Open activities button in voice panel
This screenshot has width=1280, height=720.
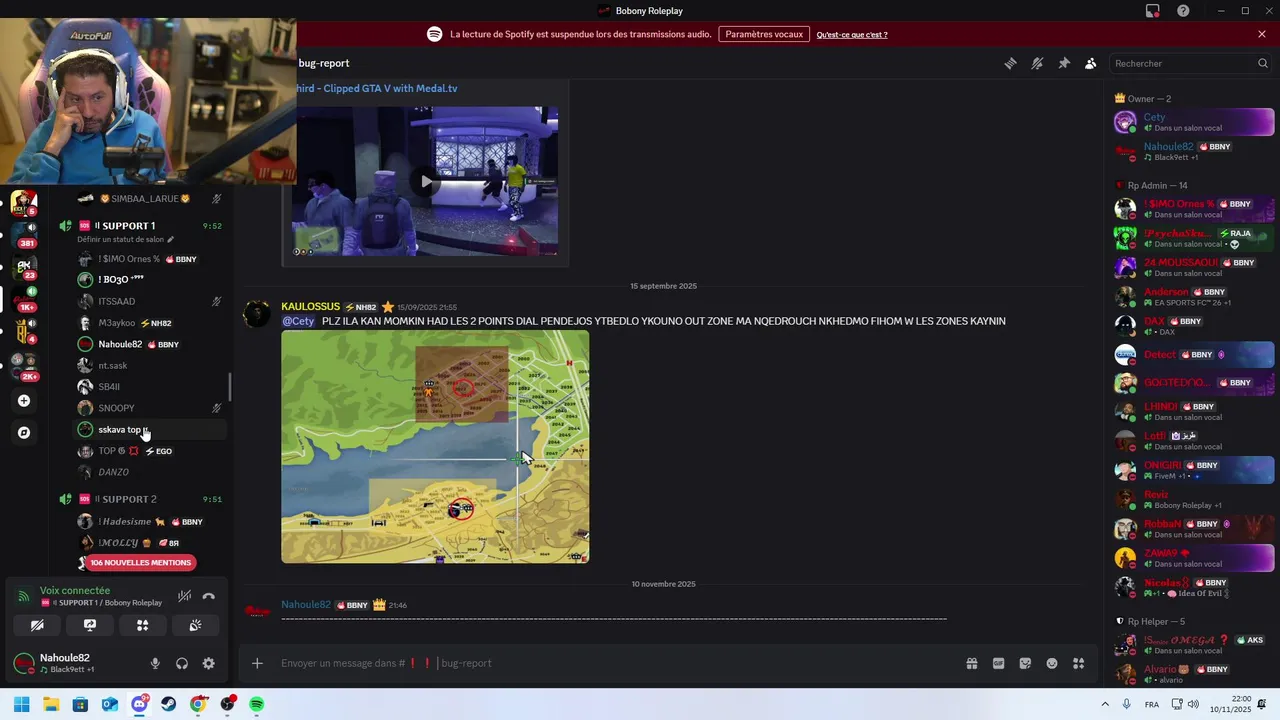coord(142,625)
